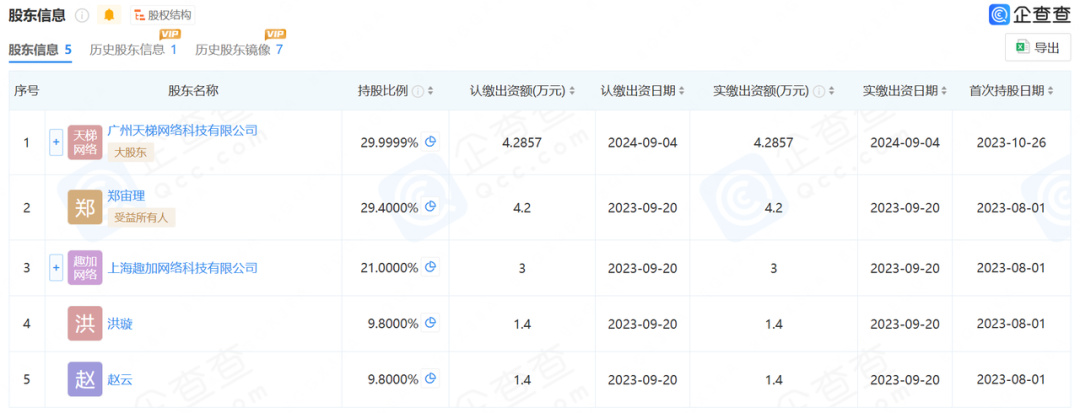
Task: Expand row of 广州天梯网络科技有限公司
Action: (56, 142)
